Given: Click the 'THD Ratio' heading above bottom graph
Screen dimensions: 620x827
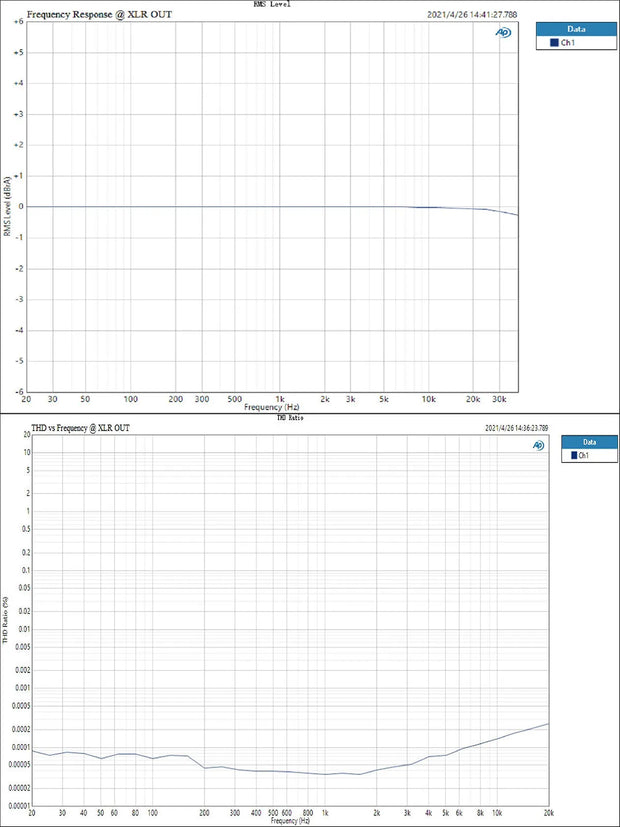Looking at the screenshot, I should click(x=289, y=418).
